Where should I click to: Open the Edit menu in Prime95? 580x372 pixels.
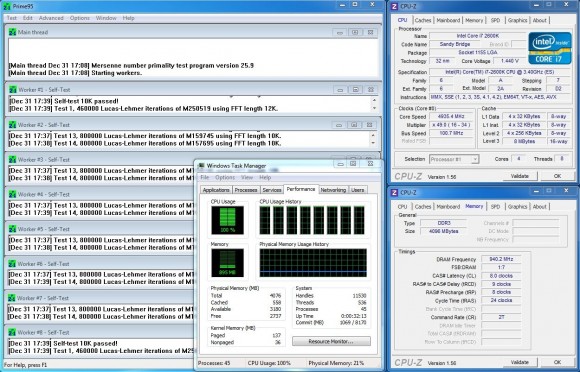pos(28,18)
